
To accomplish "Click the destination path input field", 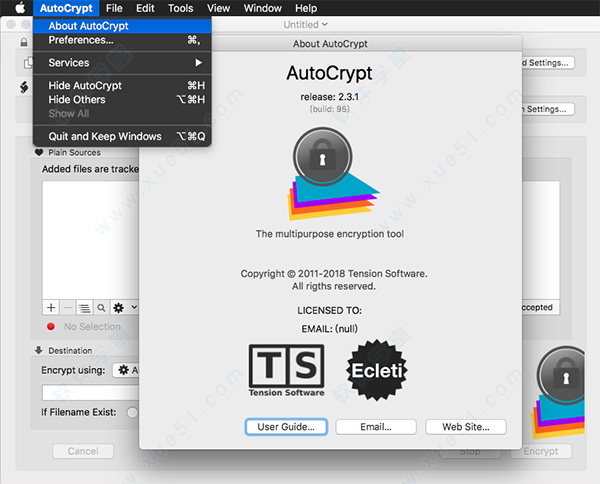I will [91, 393].
